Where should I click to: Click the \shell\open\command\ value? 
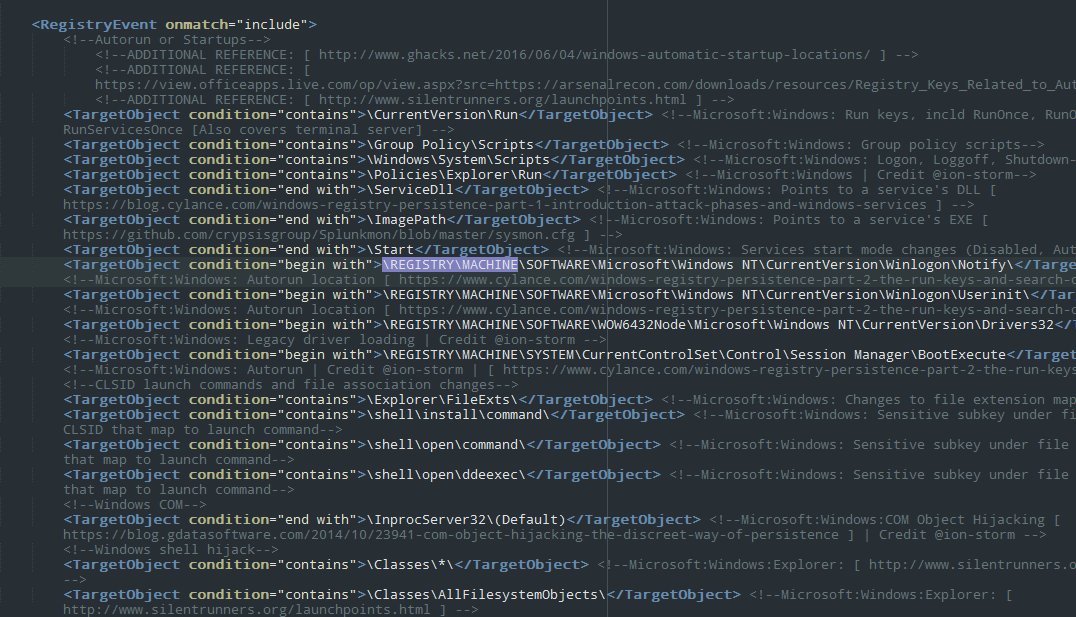point(446,445)
